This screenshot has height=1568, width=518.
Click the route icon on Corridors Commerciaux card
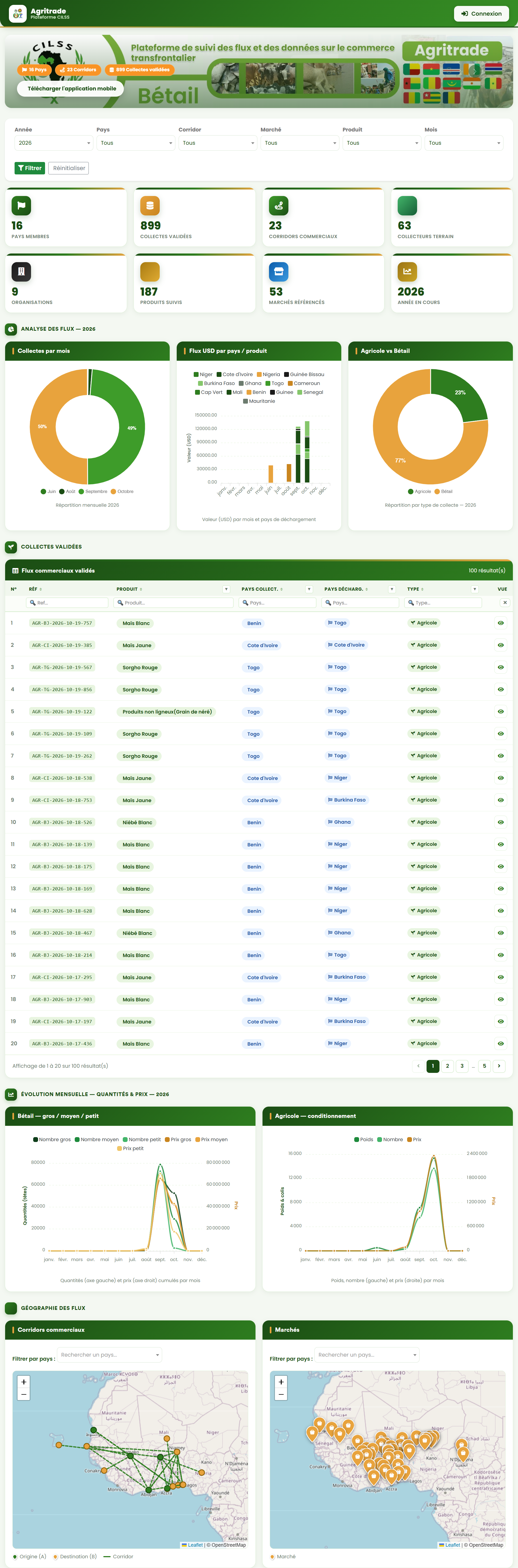279,206
